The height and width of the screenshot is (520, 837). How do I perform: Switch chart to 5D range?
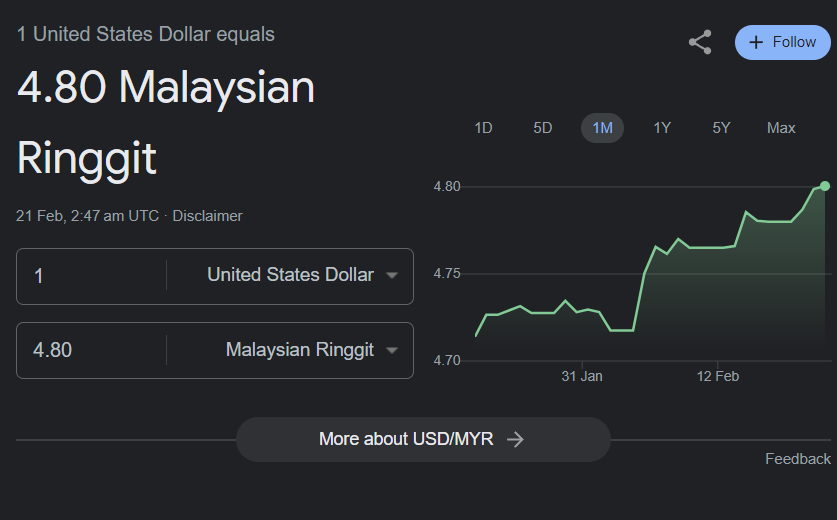(x=542, y=128)
